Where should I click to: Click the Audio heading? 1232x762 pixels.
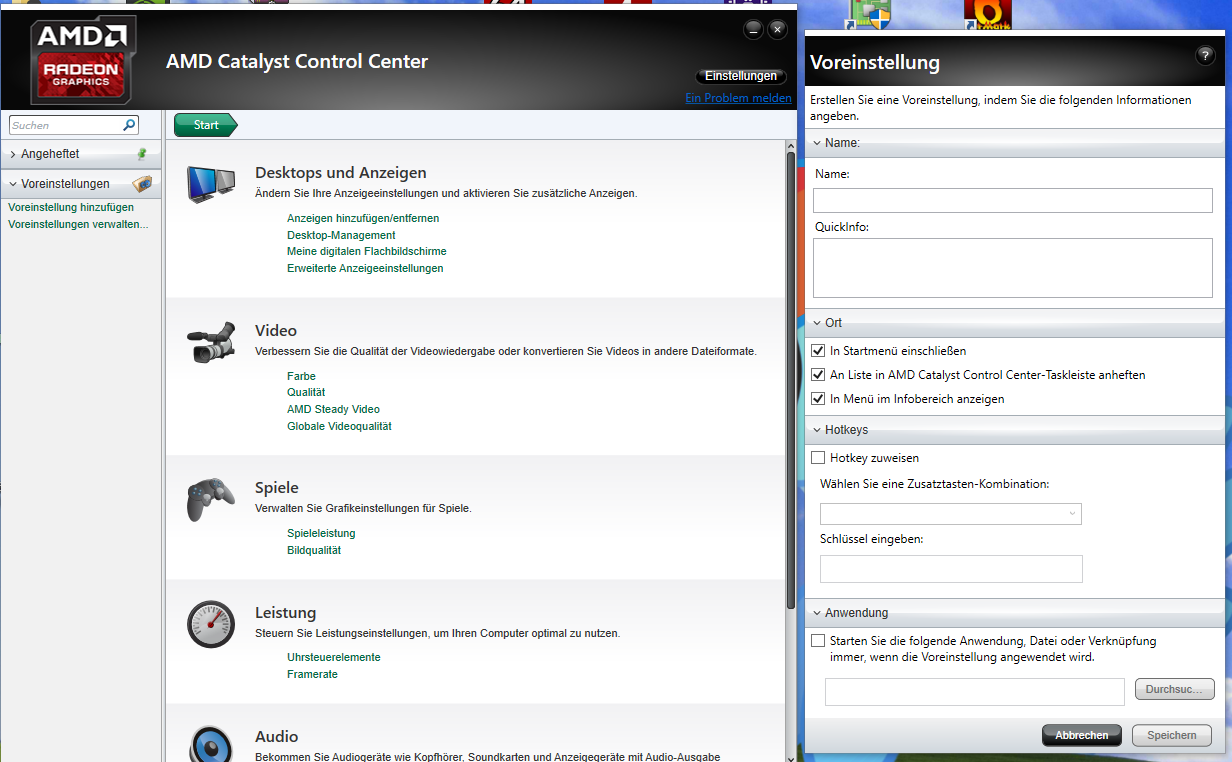click(276, 737)
